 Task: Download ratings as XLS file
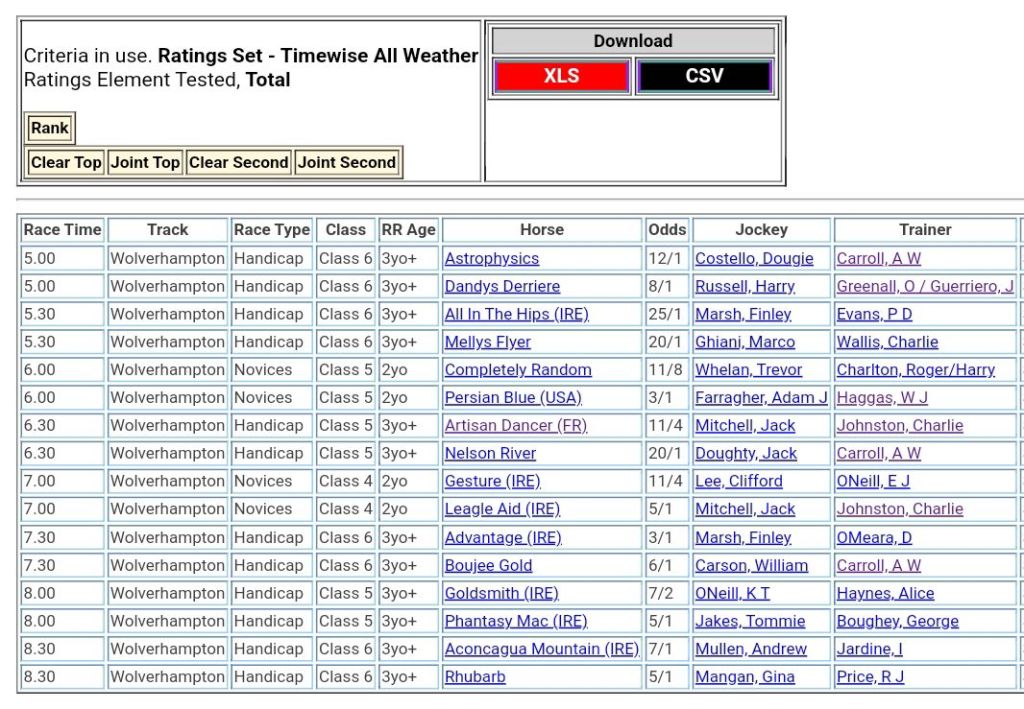[x=561, y=76]
